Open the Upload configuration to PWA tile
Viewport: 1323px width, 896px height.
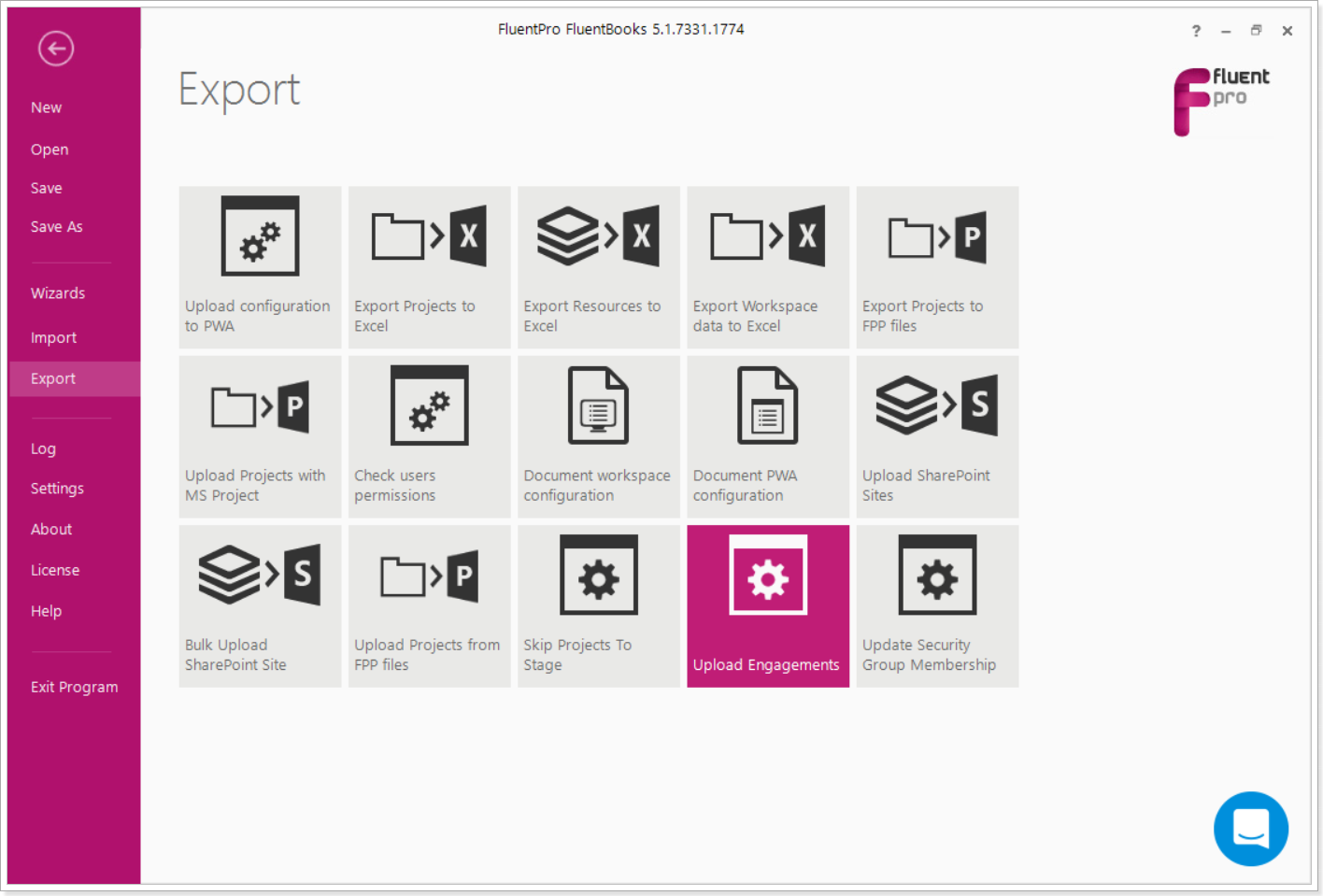tap(260, 267)
